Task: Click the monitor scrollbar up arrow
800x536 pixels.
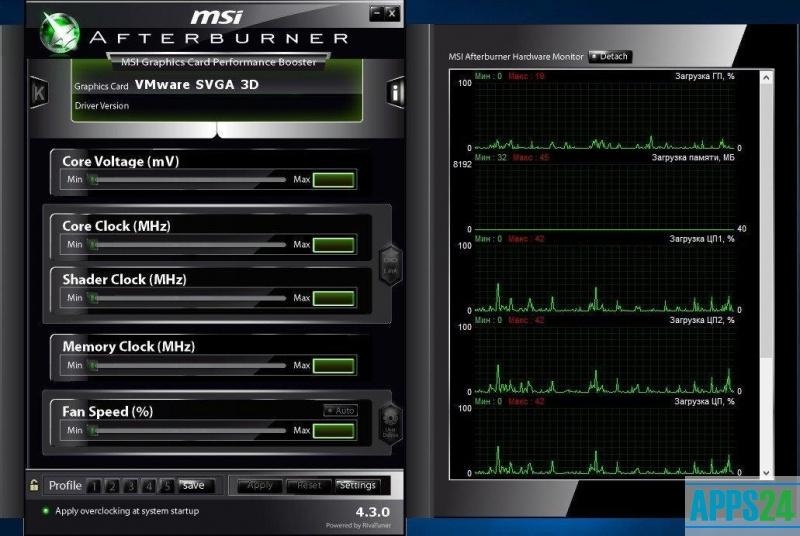Action: point(766,78)
